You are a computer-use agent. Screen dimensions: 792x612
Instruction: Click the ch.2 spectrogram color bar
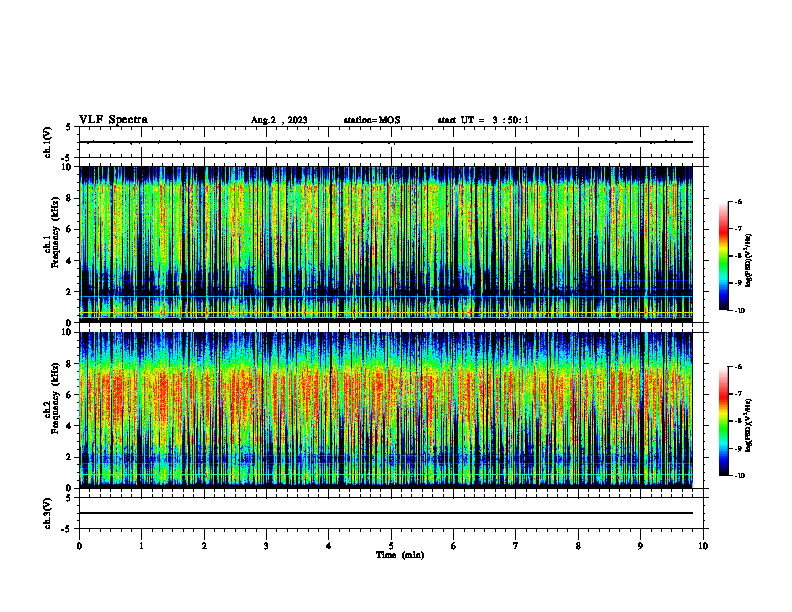point(724,421)
